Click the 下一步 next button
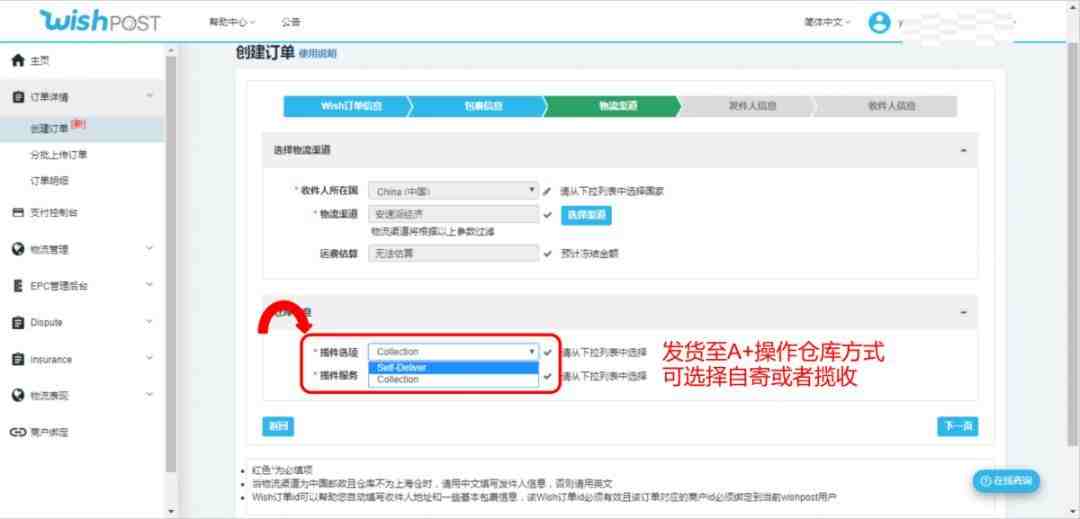Viewport: 1080px width, 519px height. coord(957,427)
